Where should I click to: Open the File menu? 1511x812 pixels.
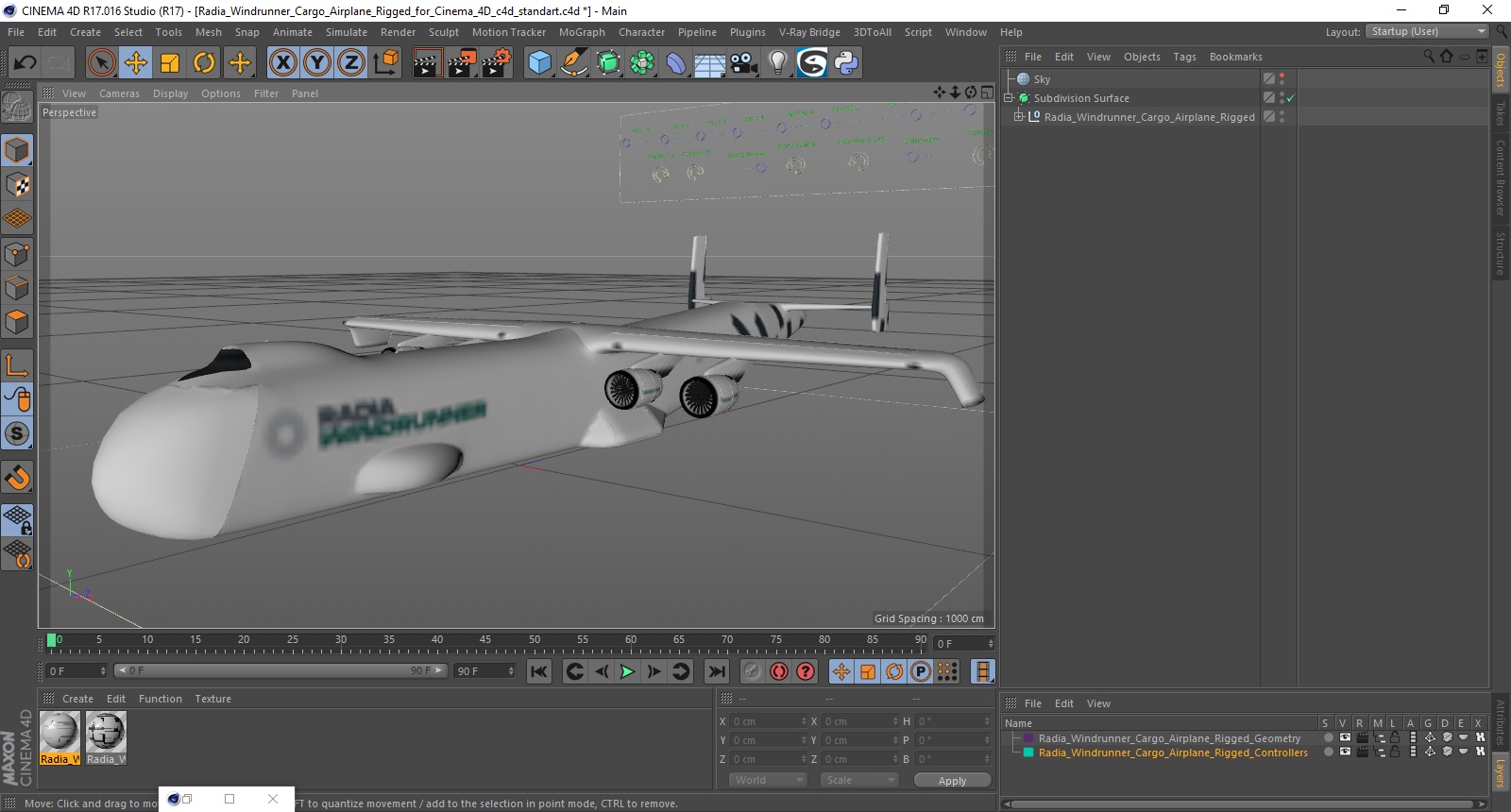click(x=16, y=32)
